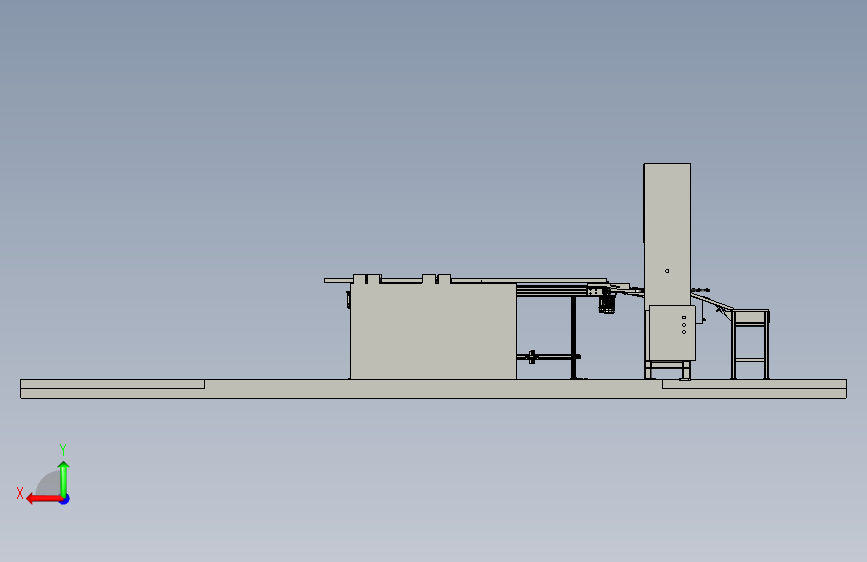Click the green Y axis arrow of triad
867x562 pixels.
point(64,479)
